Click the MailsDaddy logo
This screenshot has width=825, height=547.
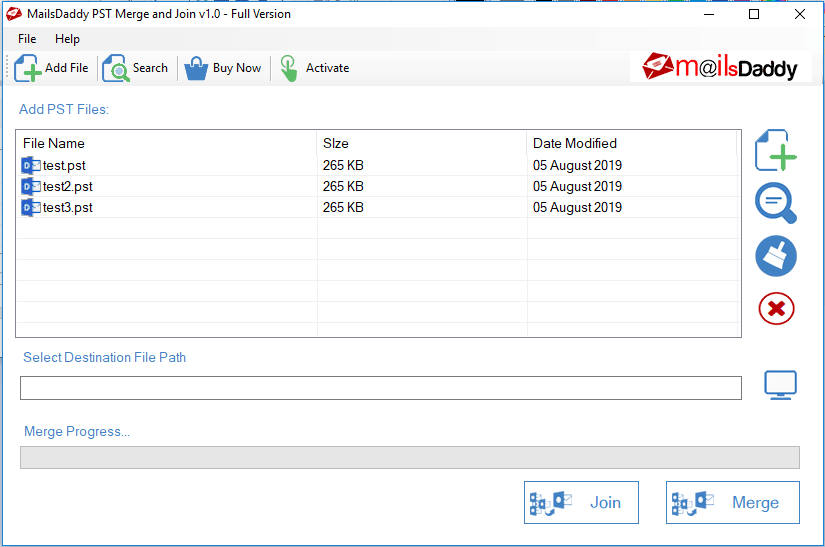coord(720,67)
